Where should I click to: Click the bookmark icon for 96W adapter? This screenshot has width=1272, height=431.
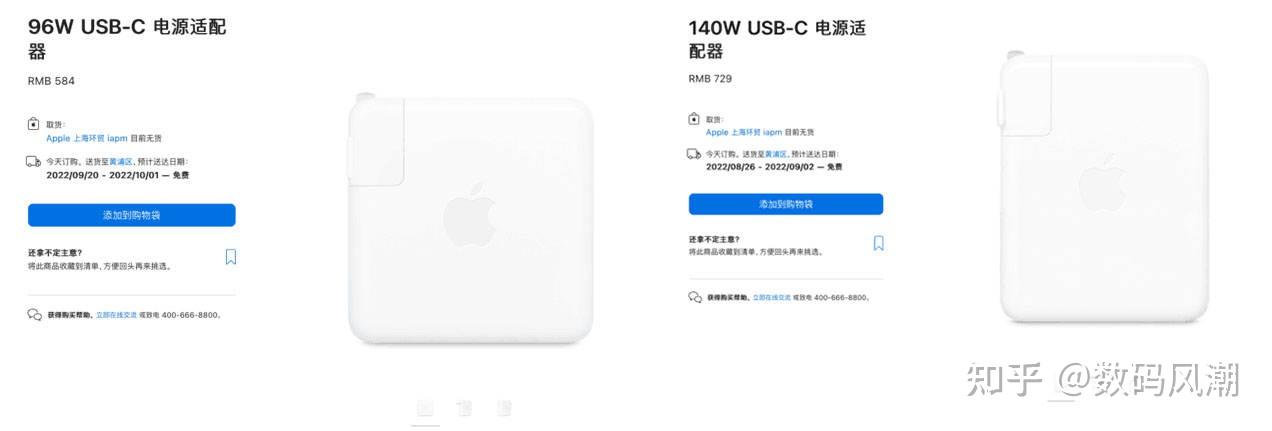pos(231,257)
